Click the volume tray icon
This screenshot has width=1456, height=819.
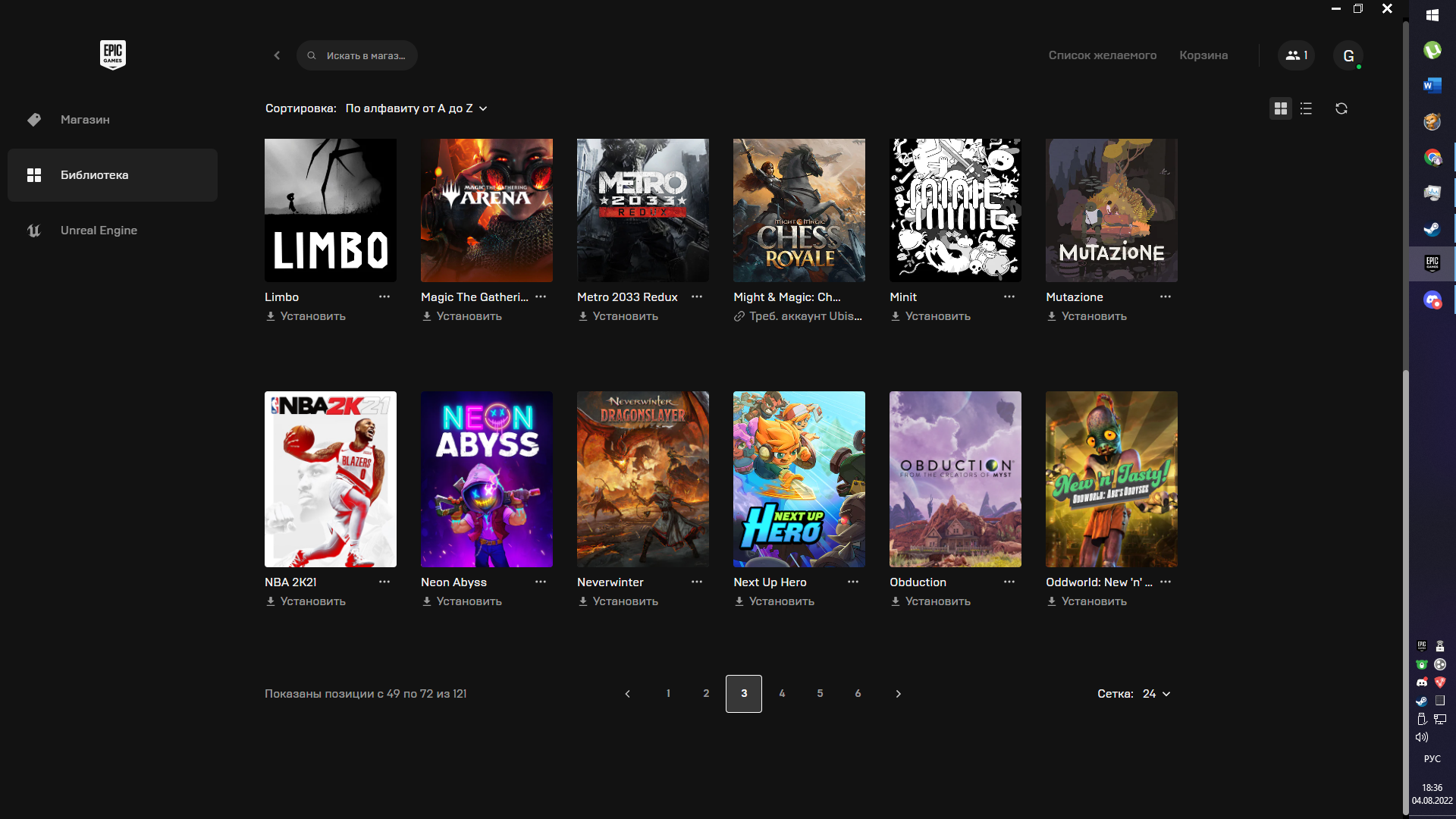(1422, 737)
